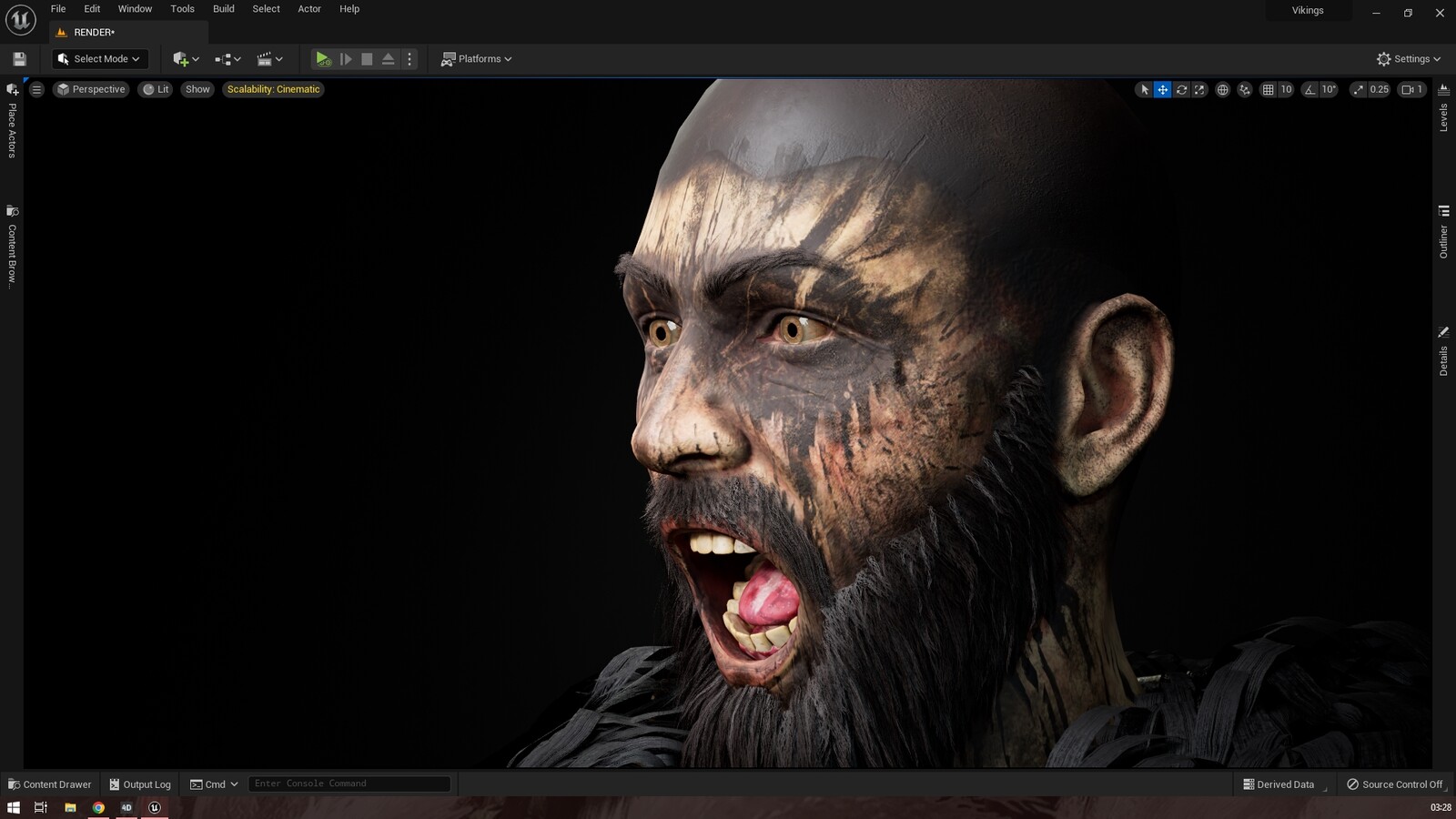The height and width of the screenshot is (819, 1456).
Task: Activate the Translate move tool
Action: tap(1163, 89)
